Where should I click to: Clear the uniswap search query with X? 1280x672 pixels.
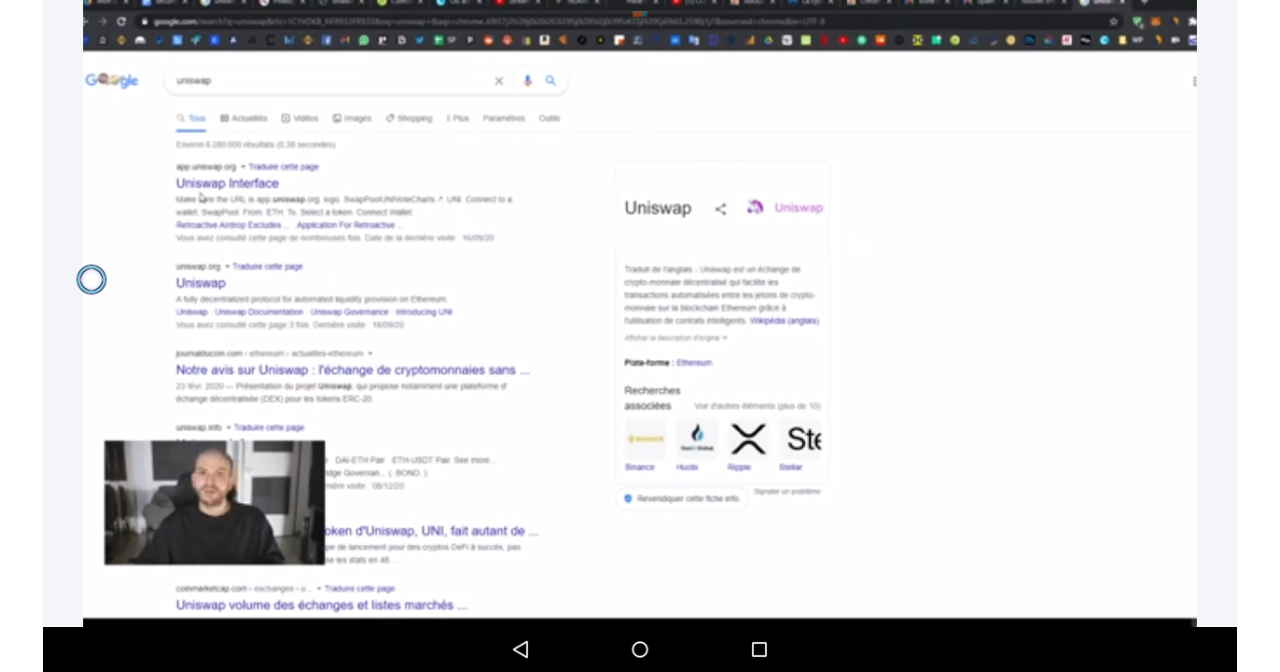(x=499, y=81)
